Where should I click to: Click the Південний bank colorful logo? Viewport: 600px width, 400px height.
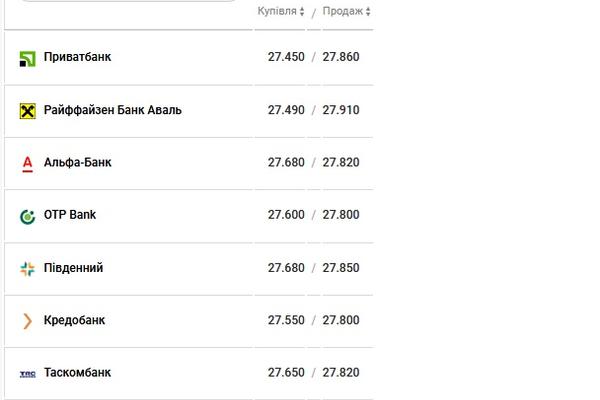pyautogui.click(x=28, y=269)
